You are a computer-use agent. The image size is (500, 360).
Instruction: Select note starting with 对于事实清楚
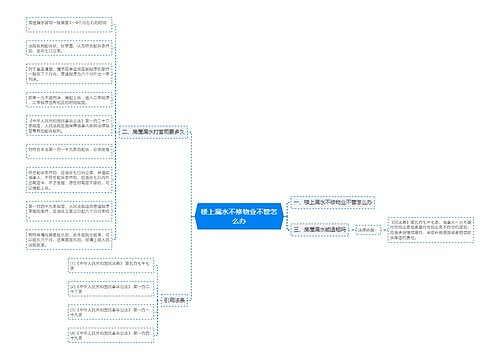(x=69, y=74)
